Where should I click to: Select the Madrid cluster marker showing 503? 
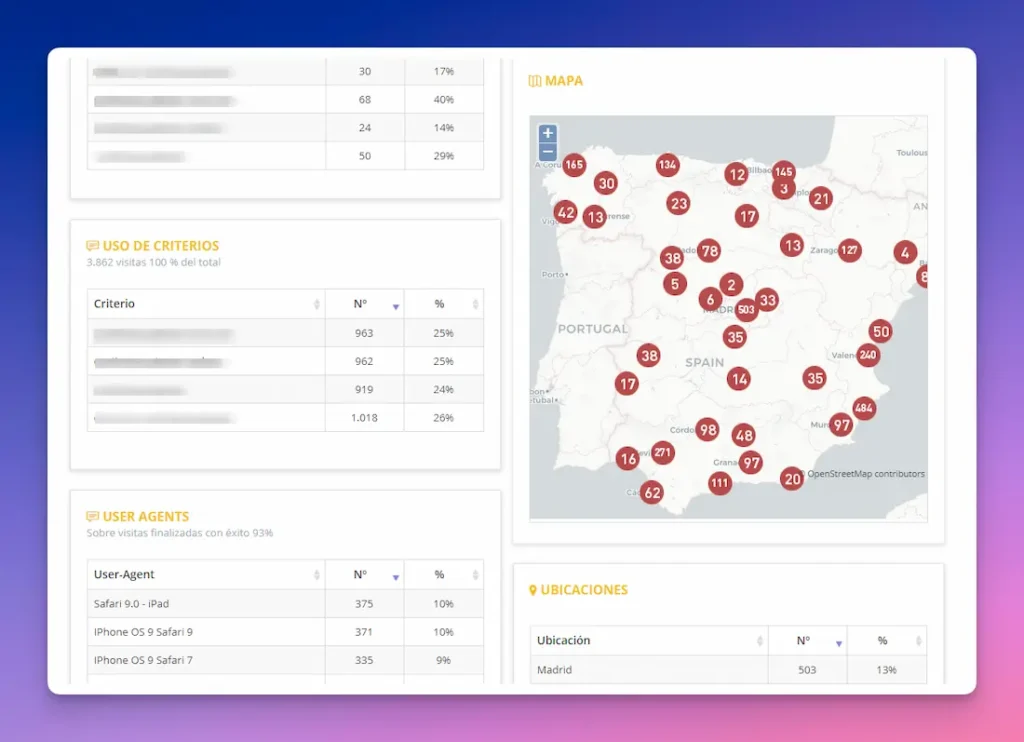point(746,311)
